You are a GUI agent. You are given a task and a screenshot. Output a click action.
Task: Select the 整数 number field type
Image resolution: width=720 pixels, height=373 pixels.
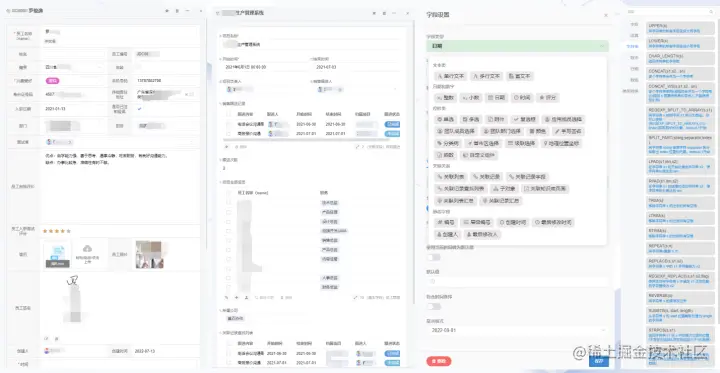446,97
